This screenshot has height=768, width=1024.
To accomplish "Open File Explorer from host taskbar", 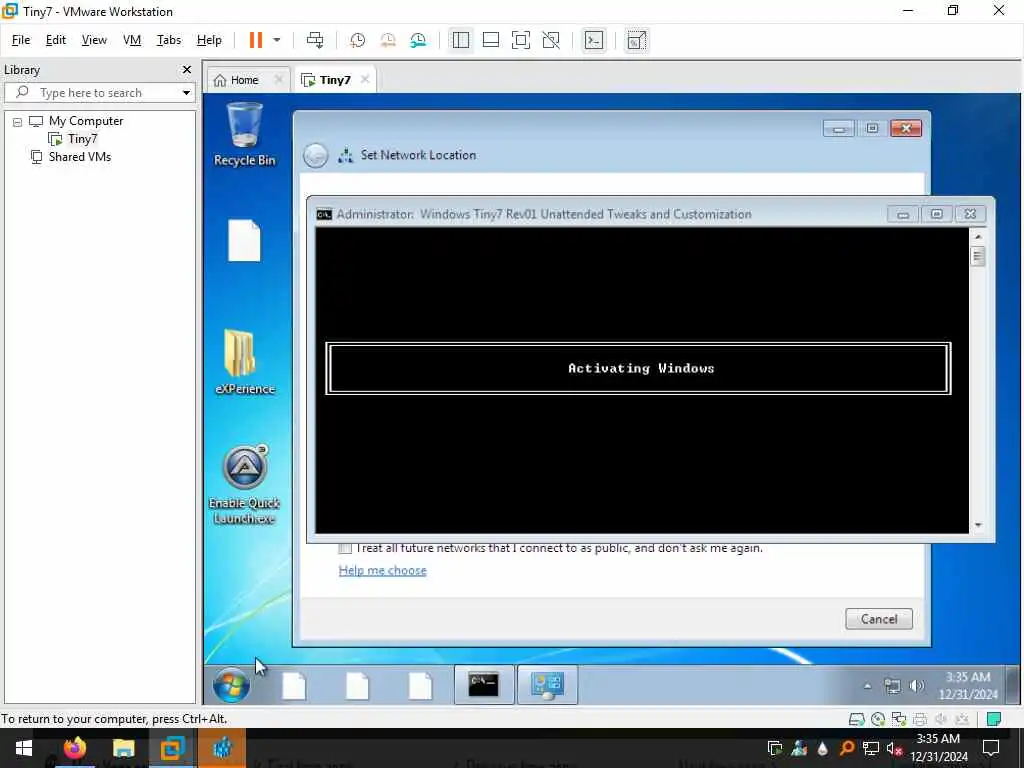I will 123,748.
